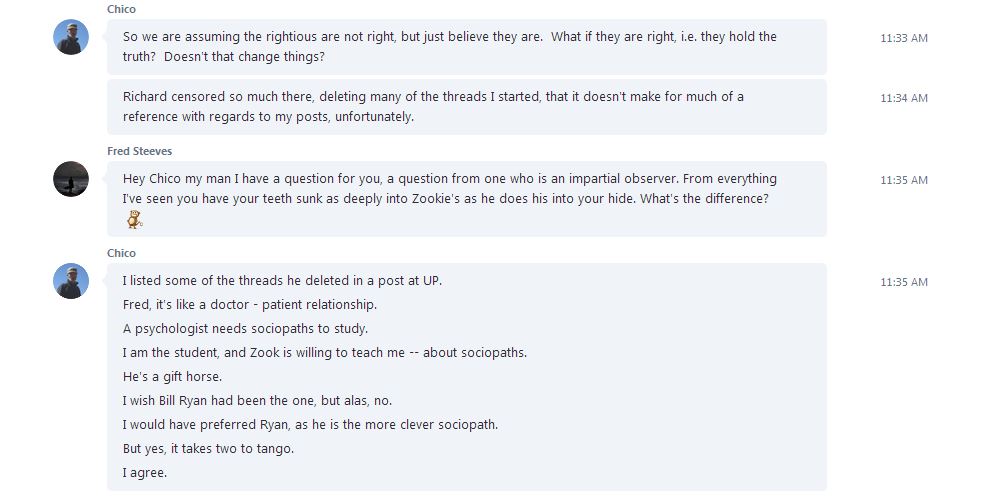Select the final line 'I agree.'
The image size is (982, 502).
point(145,473)
